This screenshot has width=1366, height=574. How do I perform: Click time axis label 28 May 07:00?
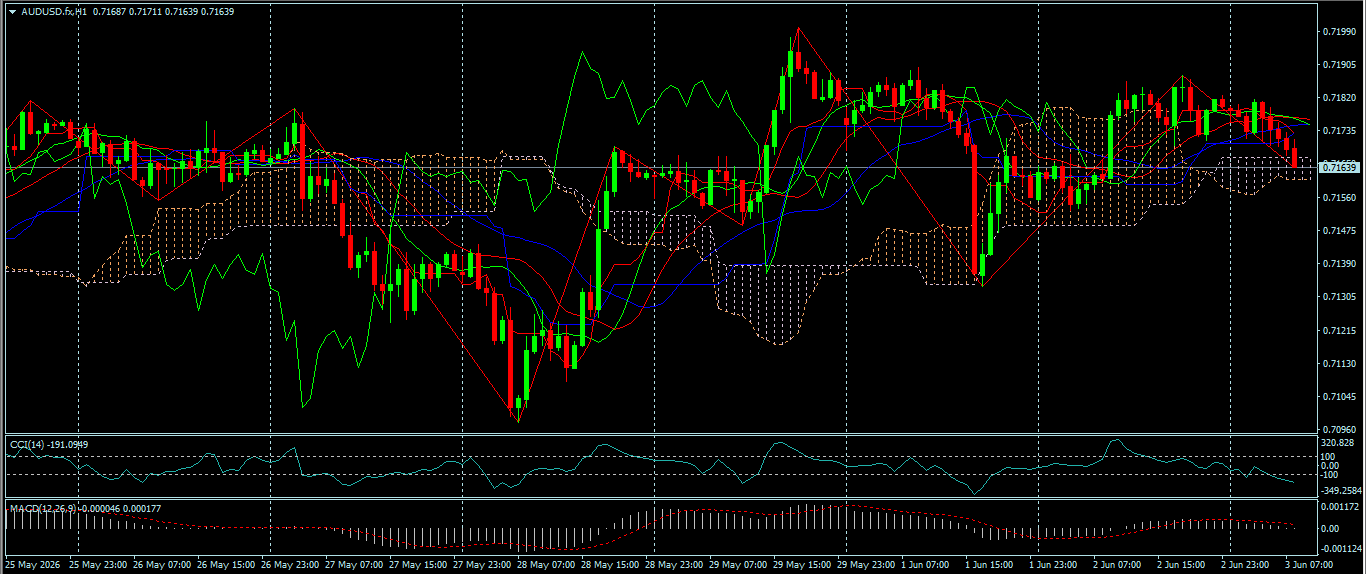click(x=546, y=565)
